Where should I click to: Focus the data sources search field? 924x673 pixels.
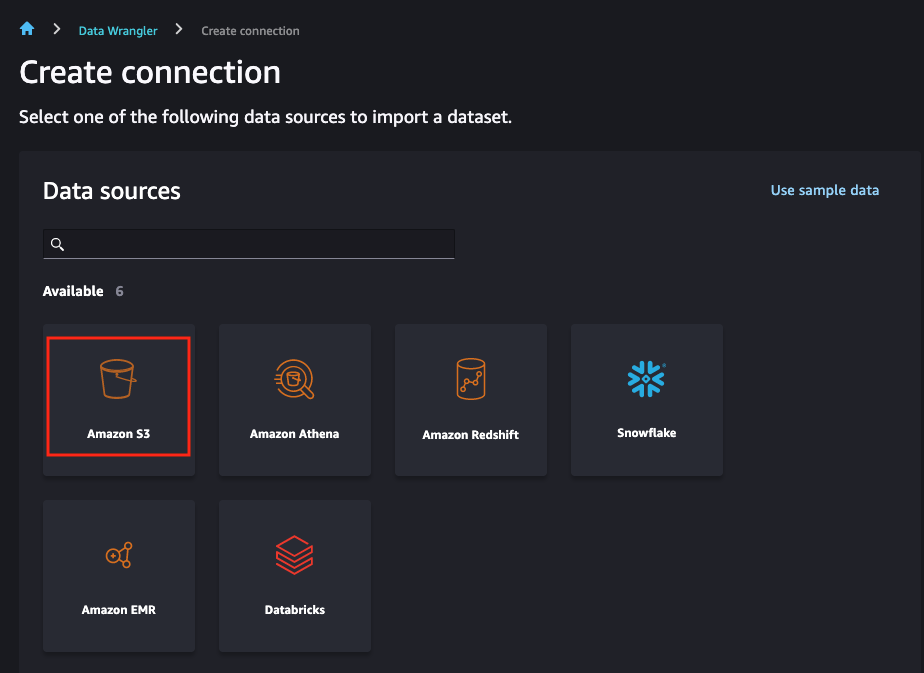pyautogui.click(x=249, y=244)
